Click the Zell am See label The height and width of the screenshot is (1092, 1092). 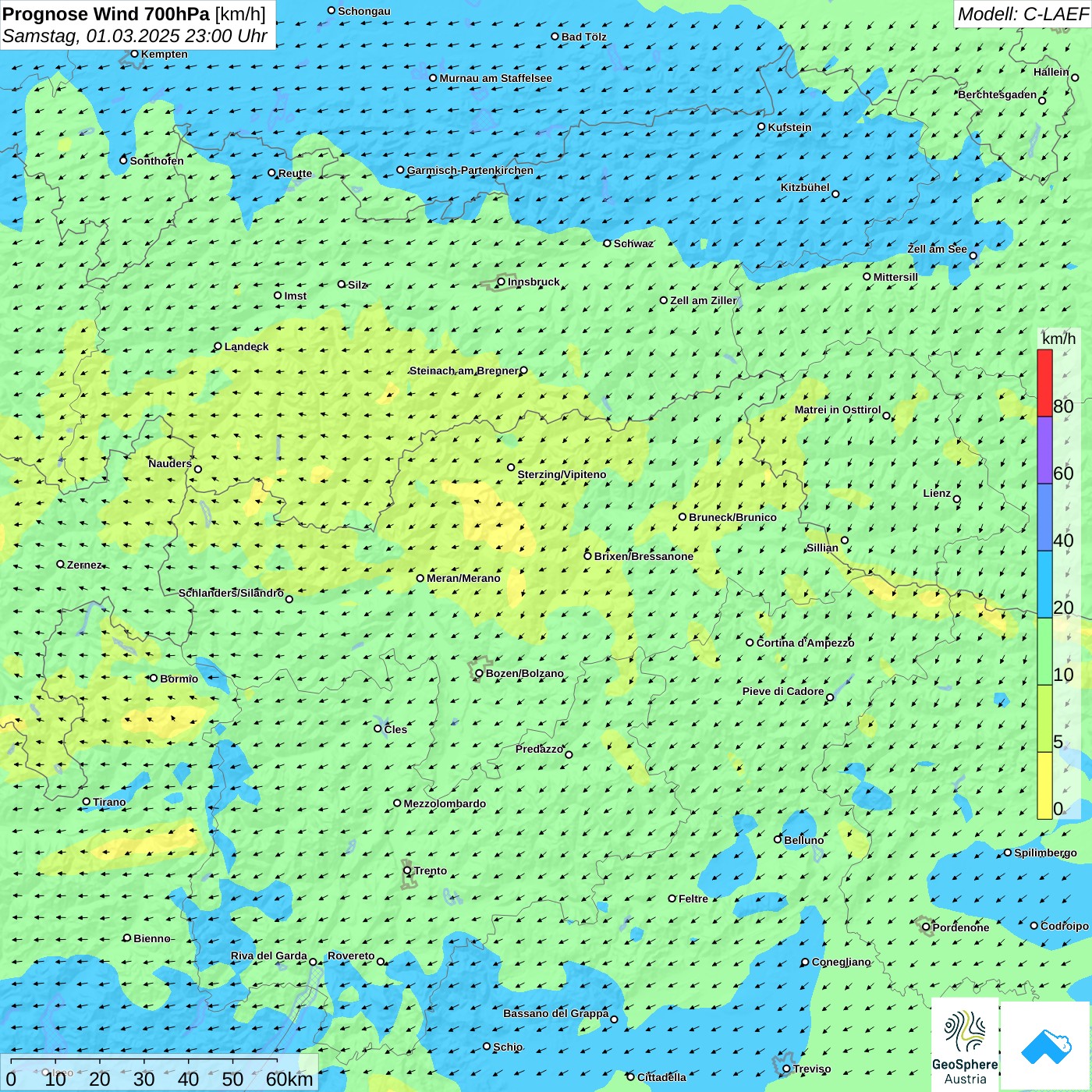938,249
